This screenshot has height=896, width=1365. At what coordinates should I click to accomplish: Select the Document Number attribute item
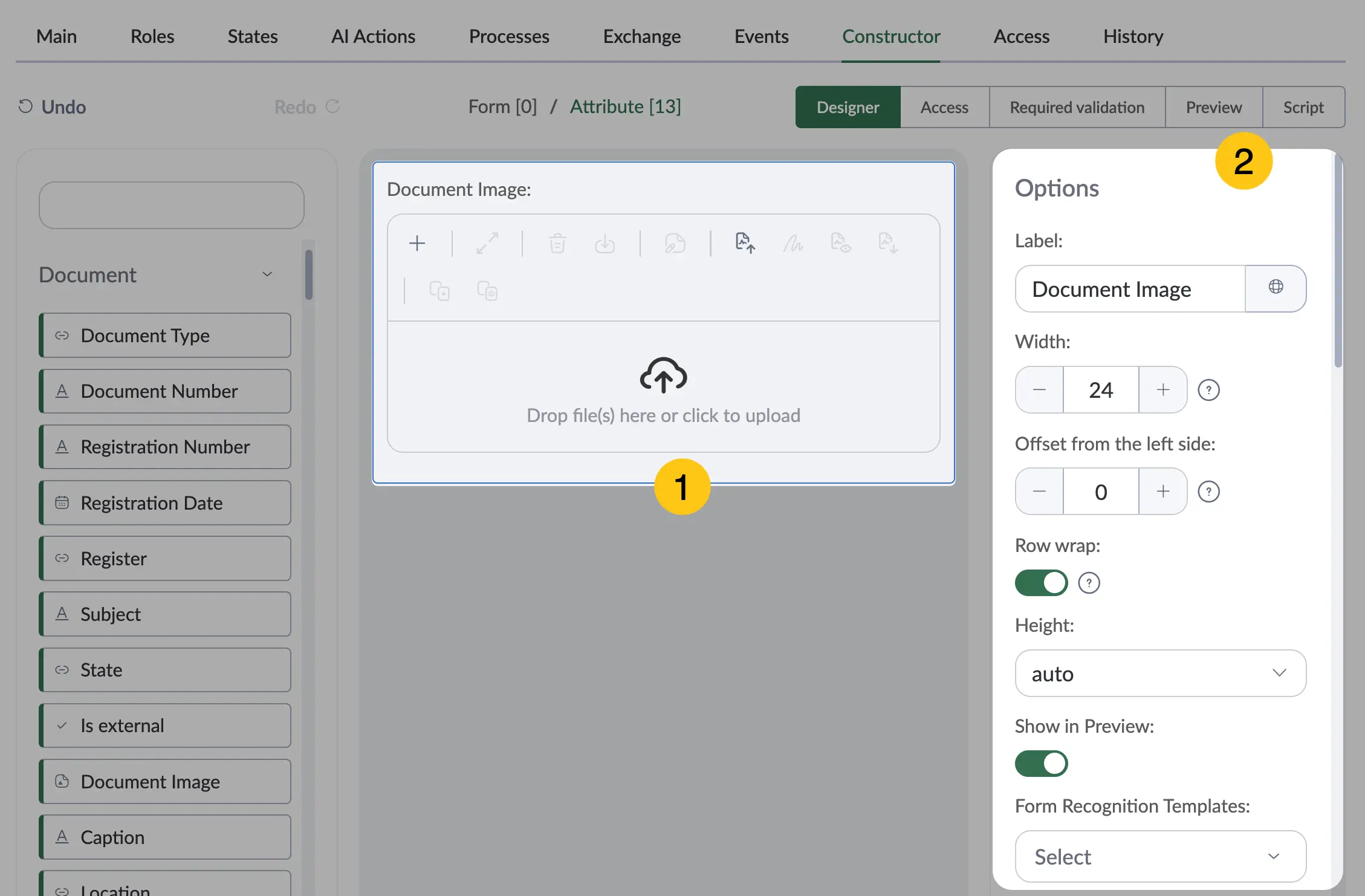[165, 391]
